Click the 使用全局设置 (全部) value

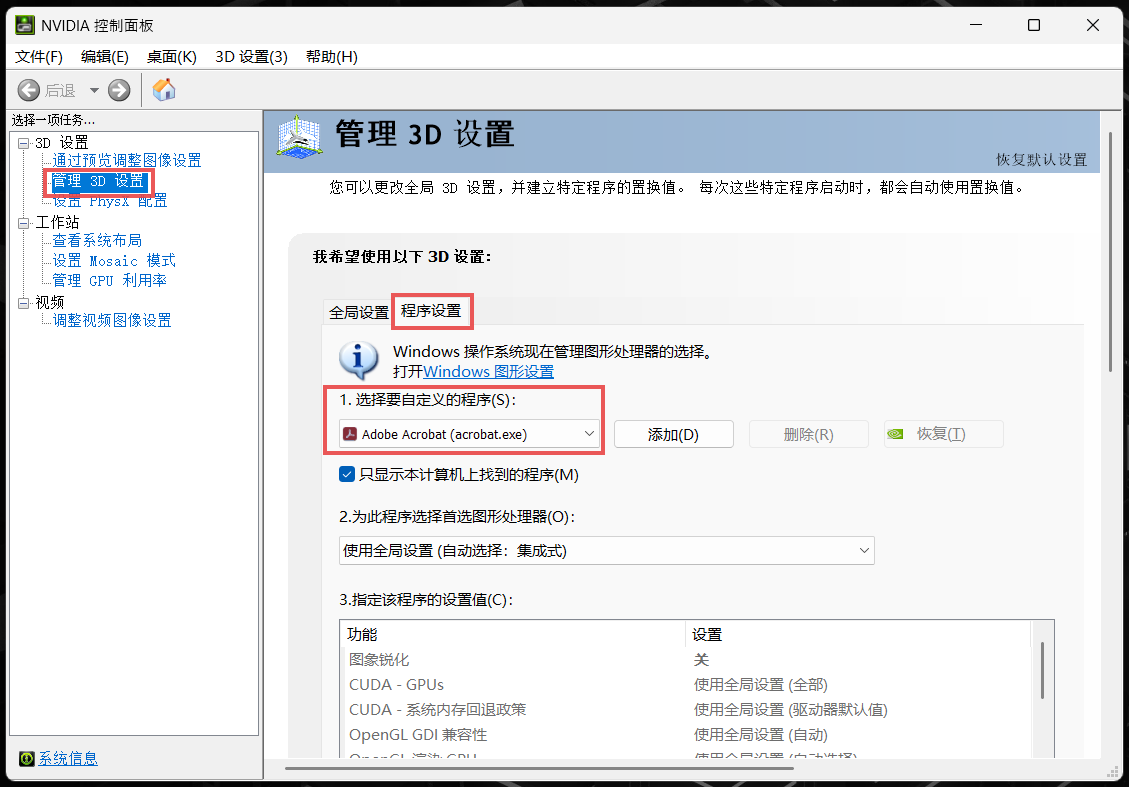[x=760, y=685]
